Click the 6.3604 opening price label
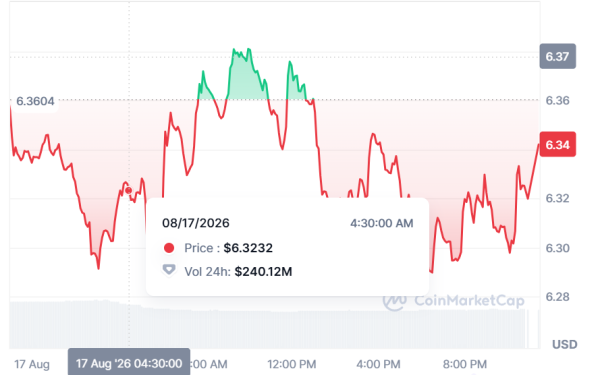This screenshot has height=375, width=600. coord(35,101)
